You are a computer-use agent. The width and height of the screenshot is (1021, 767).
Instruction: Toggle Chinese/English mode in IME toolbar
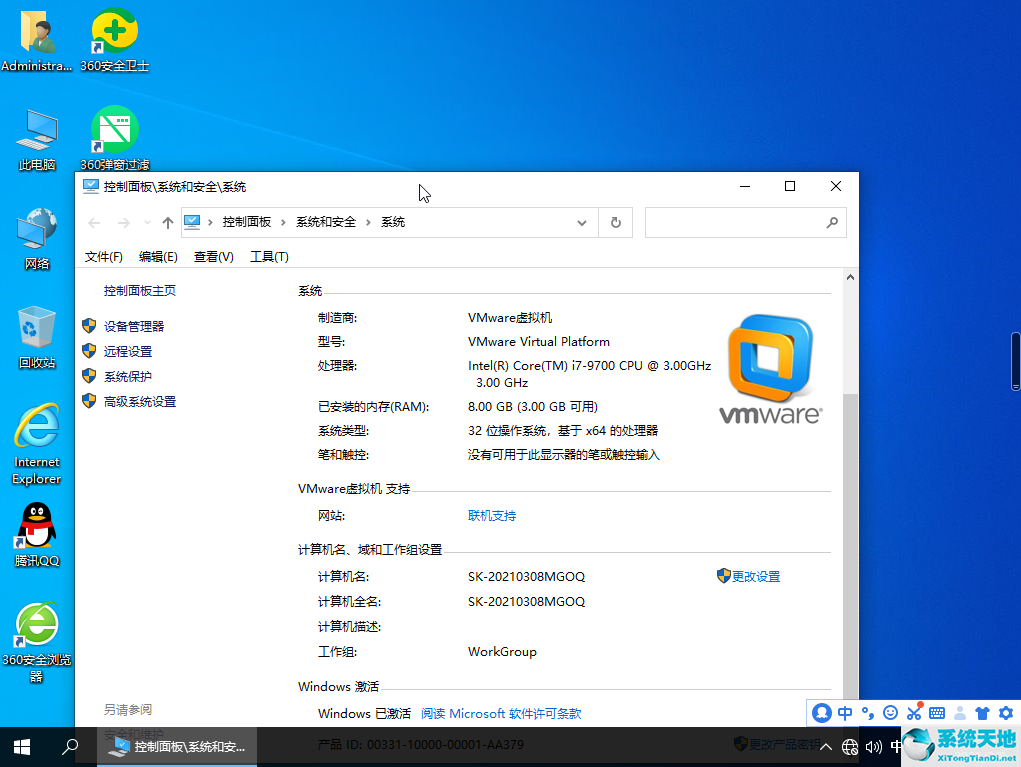click(x=845, y=713)
